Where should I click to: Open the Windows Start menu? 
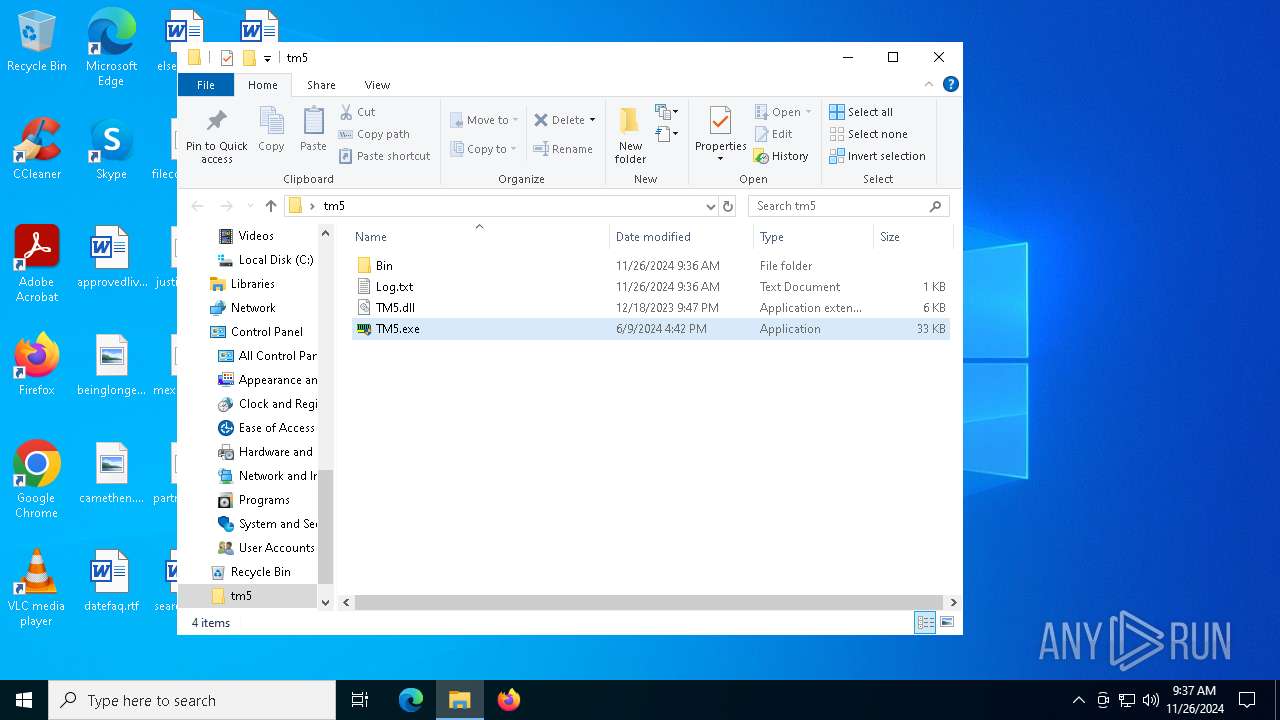pyautogui.click(x=24, y=700)
